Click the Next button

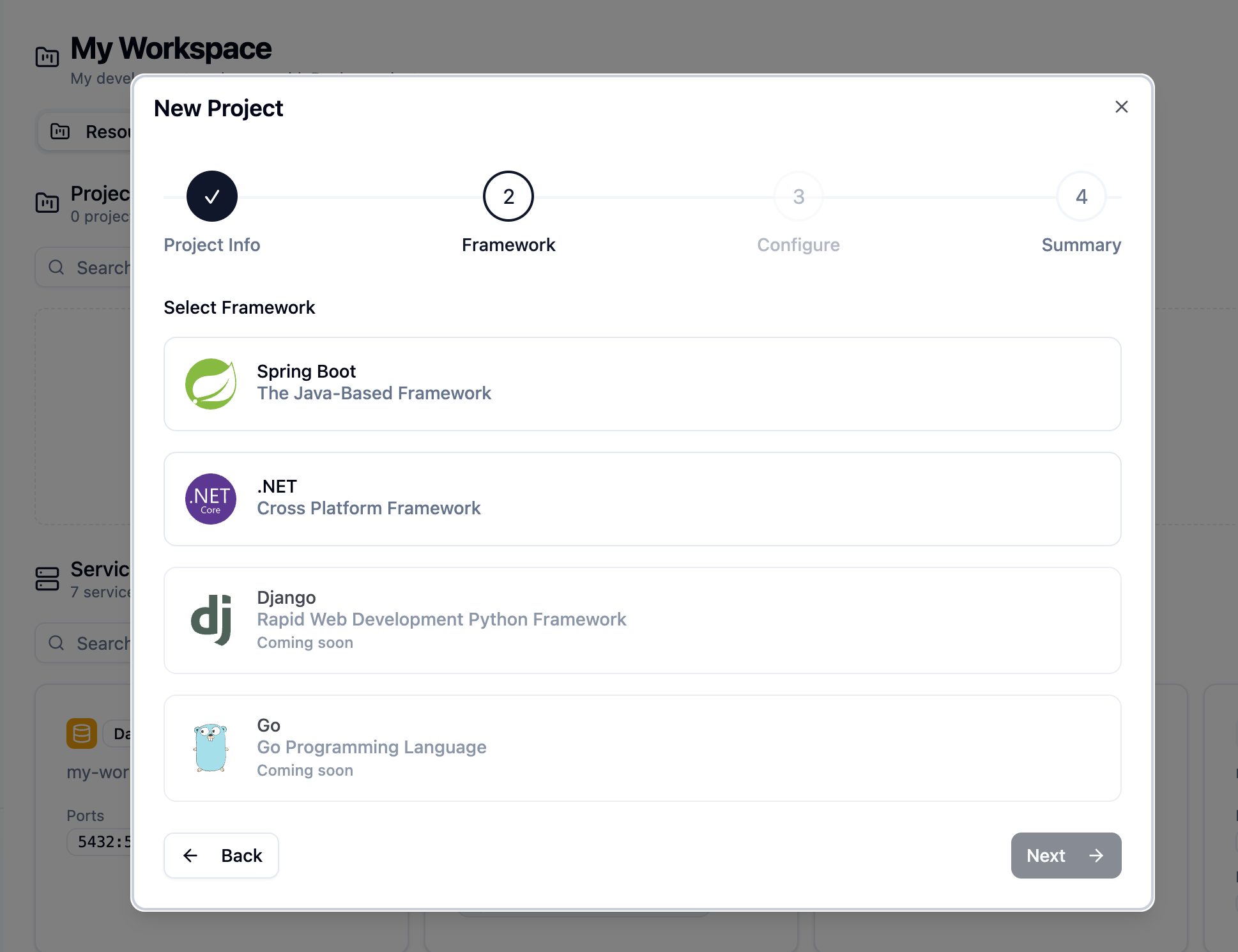coord(1066,856)
